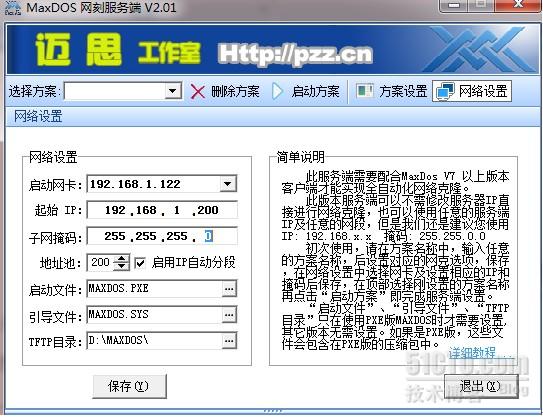This screenshot has height=417, width=543.
Task: Click the 地址池 number field 200
Action: click(100, 262)
